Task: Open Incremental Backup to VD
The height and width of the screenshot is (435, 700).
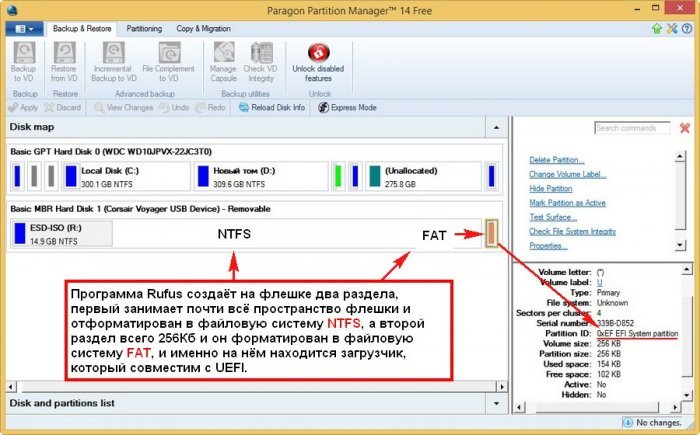Action: point(113,62)
